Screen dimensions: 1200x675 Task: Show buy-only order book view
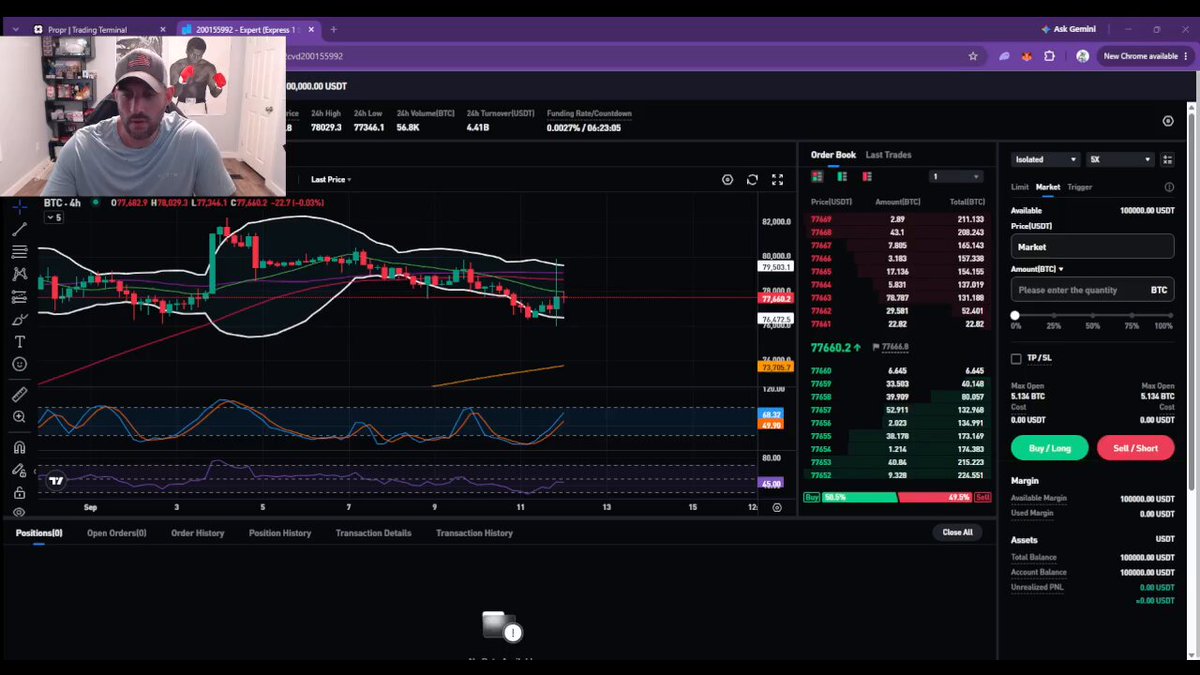pyautogui.click(x=842, y=177)
